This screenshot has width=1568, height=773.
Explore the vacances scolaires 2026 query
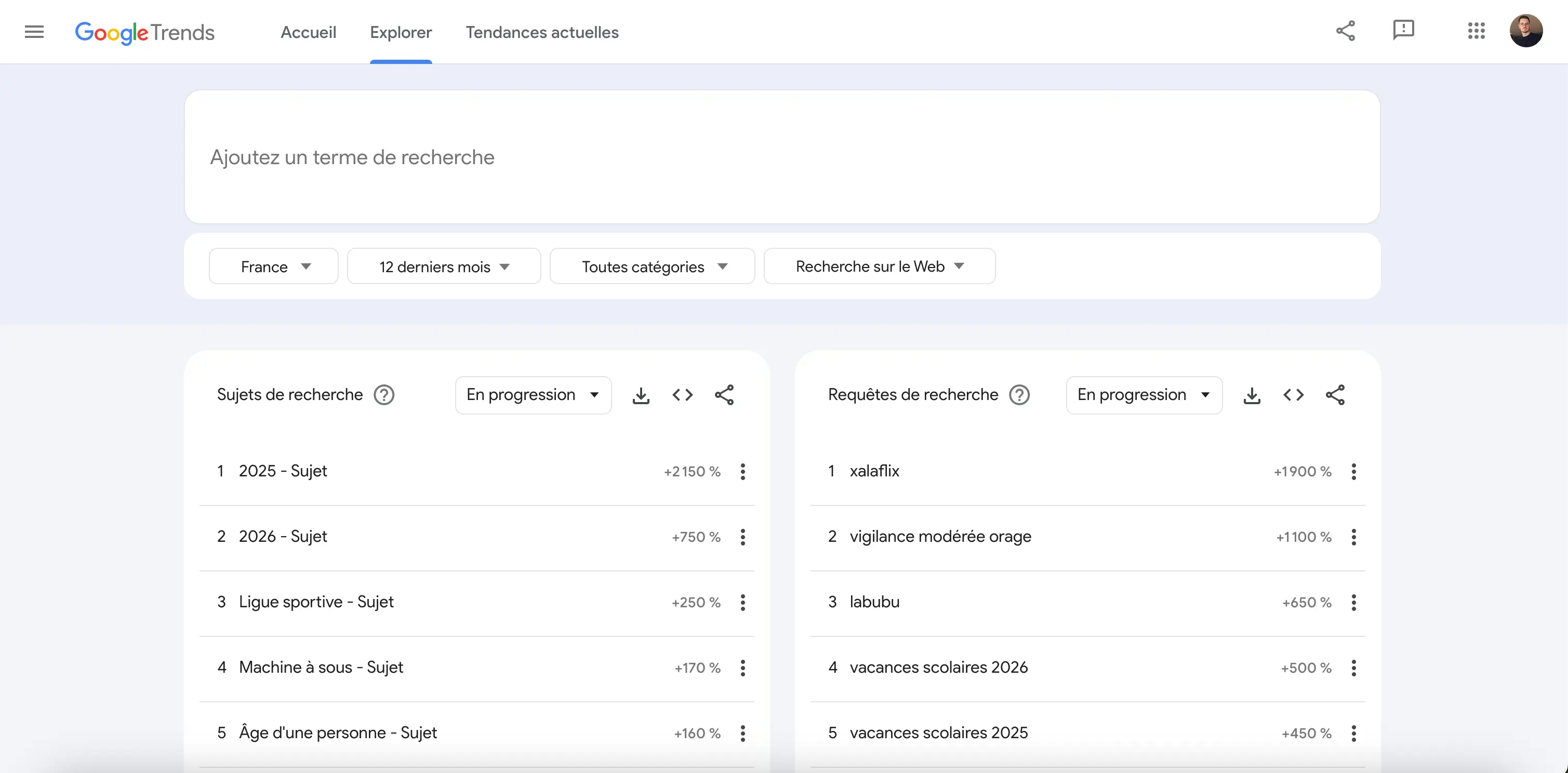(x=939, y=668)
